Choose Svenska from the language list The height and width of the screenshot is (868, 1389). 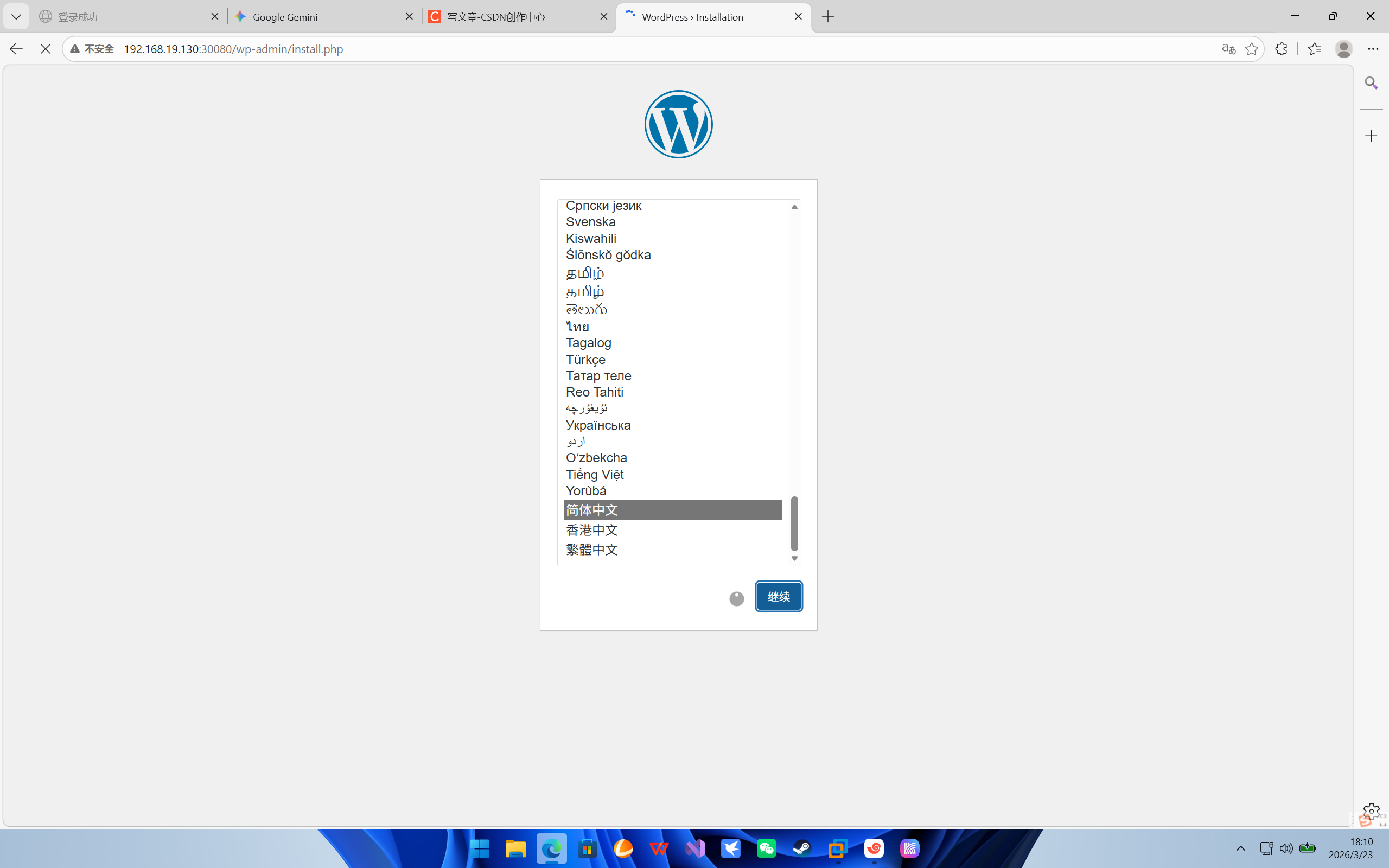(x=673, y=222)
